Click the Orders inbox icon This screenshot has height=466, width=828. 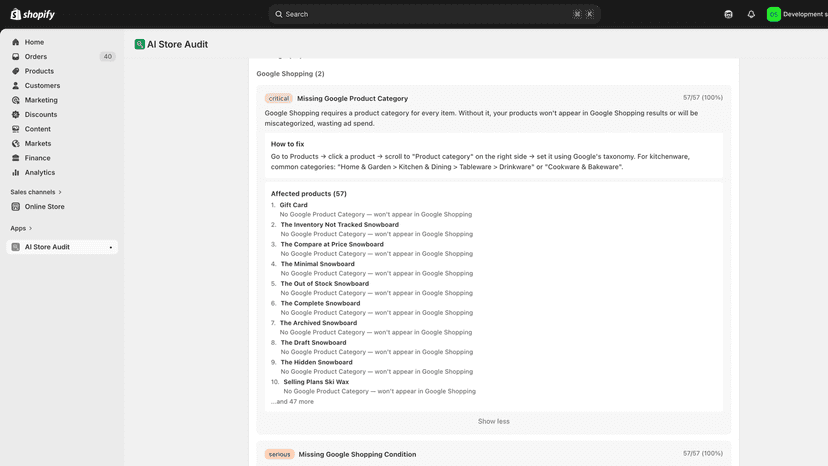[x=15, y=57]
